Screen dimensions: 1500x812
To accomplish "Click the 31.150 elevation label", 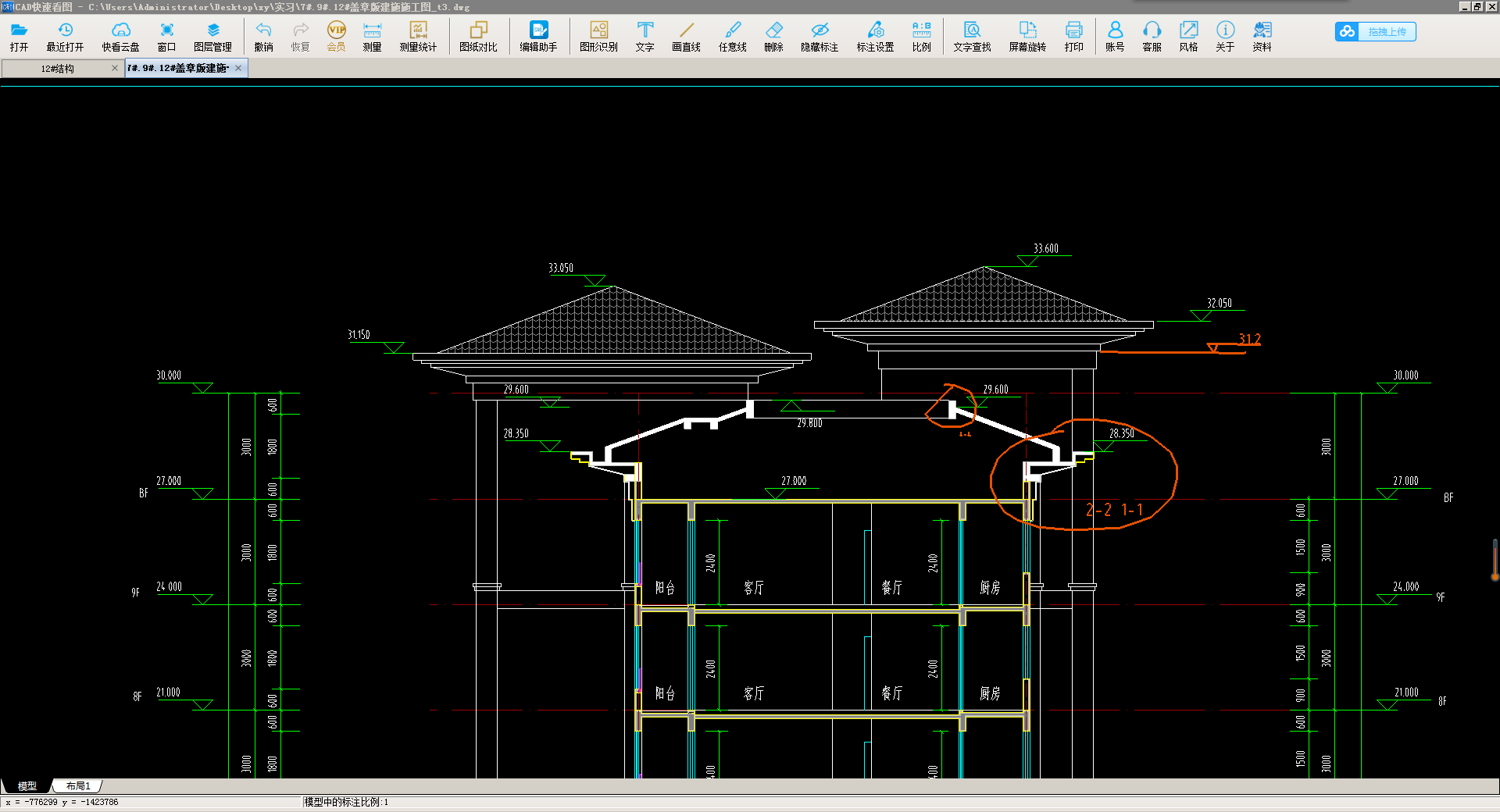I will coord(359,334).
